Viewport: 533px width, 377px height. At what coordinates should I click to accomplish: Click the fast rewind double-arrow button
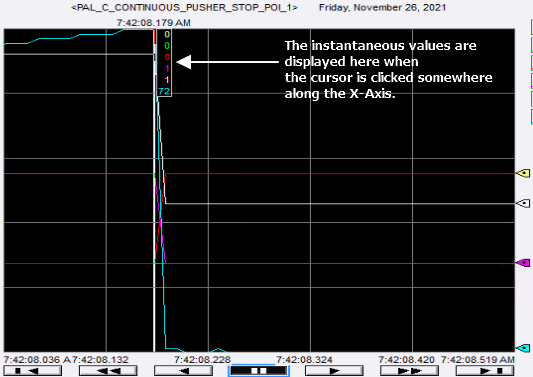coord(108,371)
